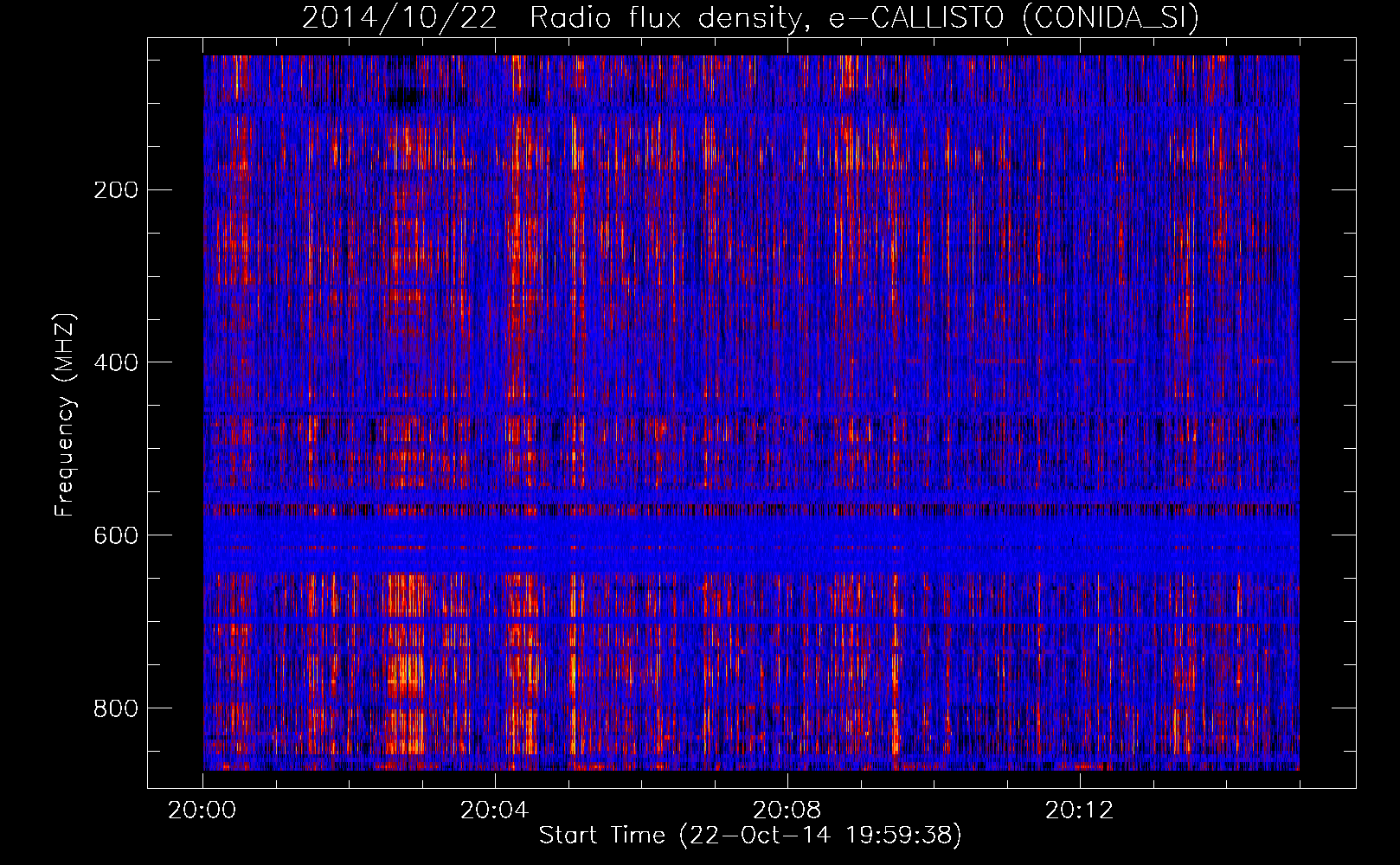Click the station name '(CONIDA_SI)' in the title
The height and width of the screenshot is (865, 1400).
[1110, 18]
